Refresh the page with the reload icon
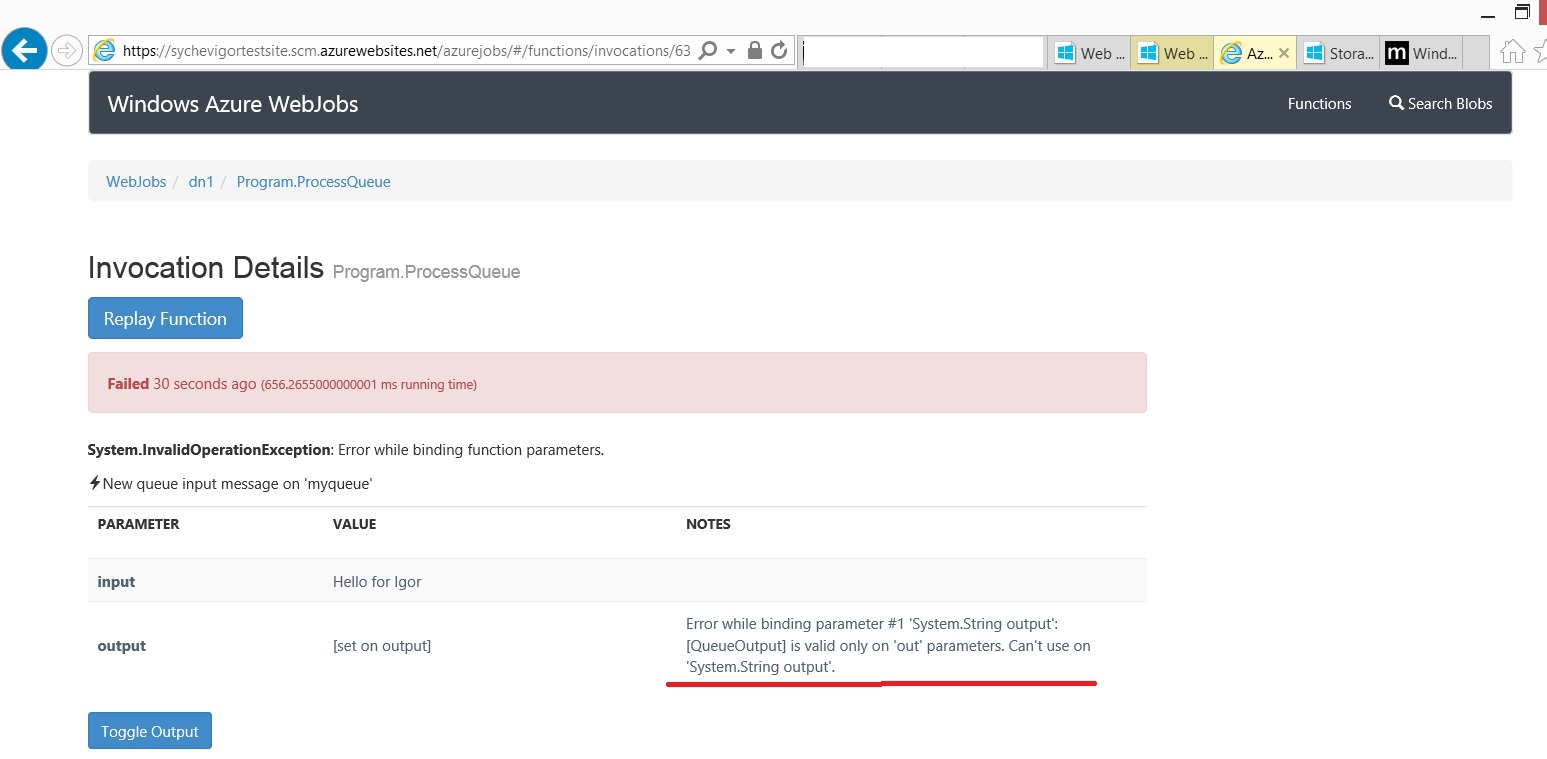This screenshot has width=1547, height=759. [779, 49]
